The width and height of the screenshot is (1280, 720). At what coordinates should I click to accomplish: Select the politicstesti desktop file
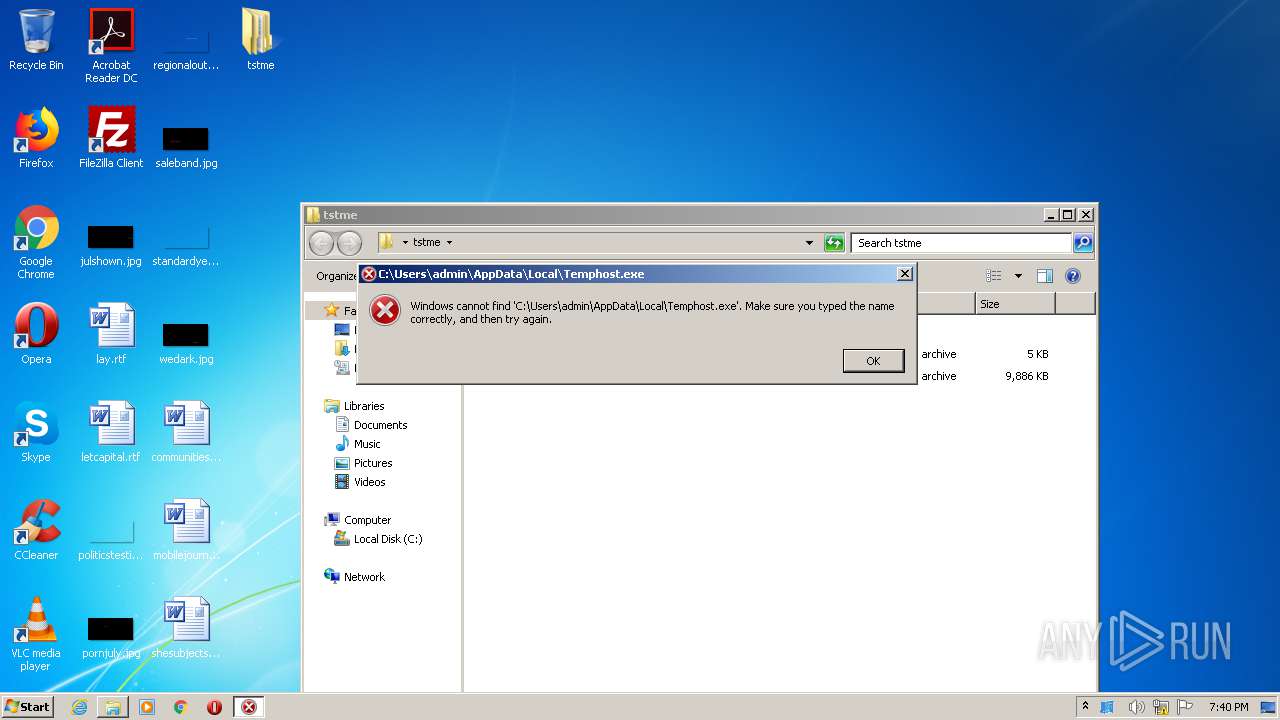(111, 538)
